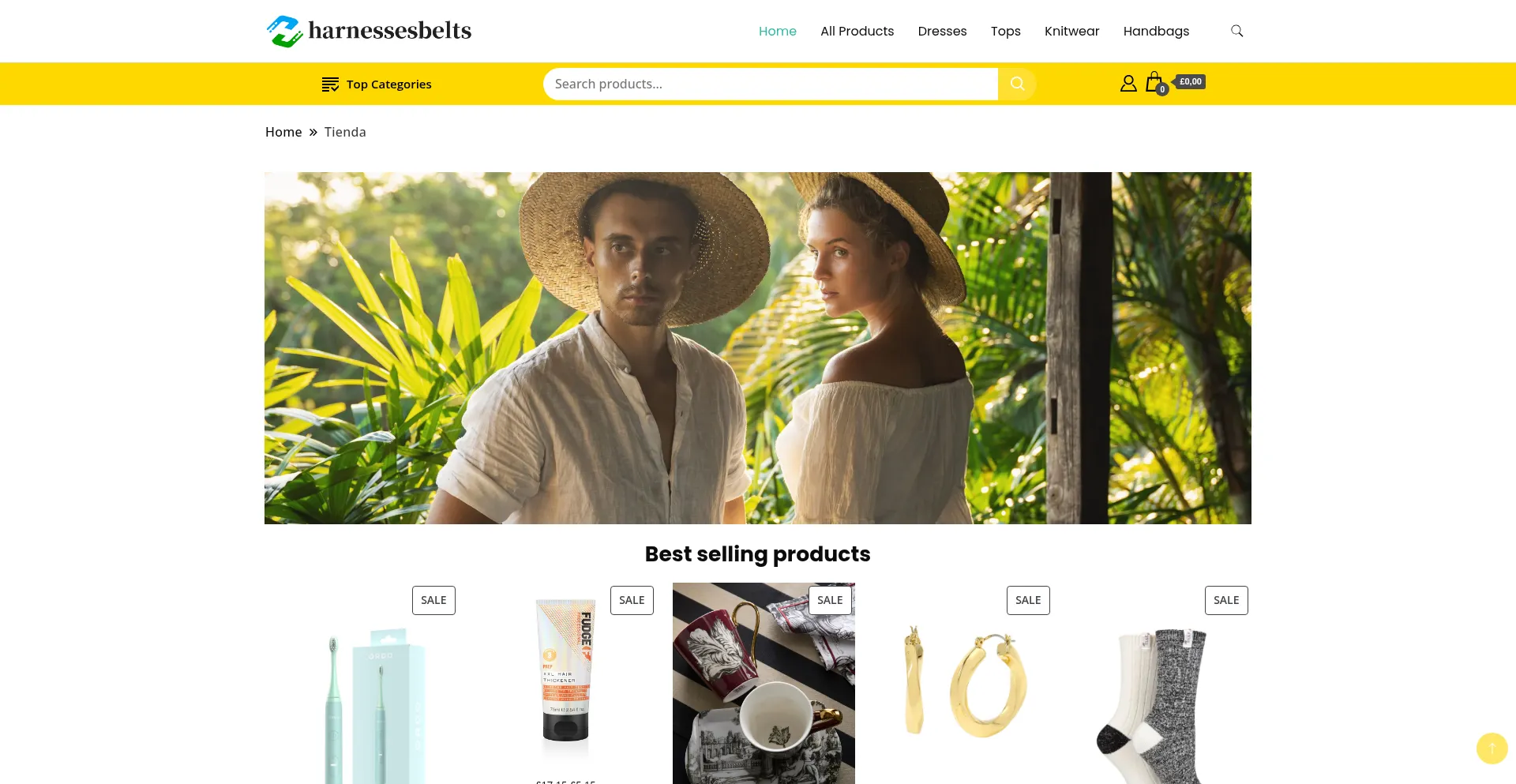Open the Knitwear menu item
This screenshot has height=784, width=1516.
point(1071,31)
